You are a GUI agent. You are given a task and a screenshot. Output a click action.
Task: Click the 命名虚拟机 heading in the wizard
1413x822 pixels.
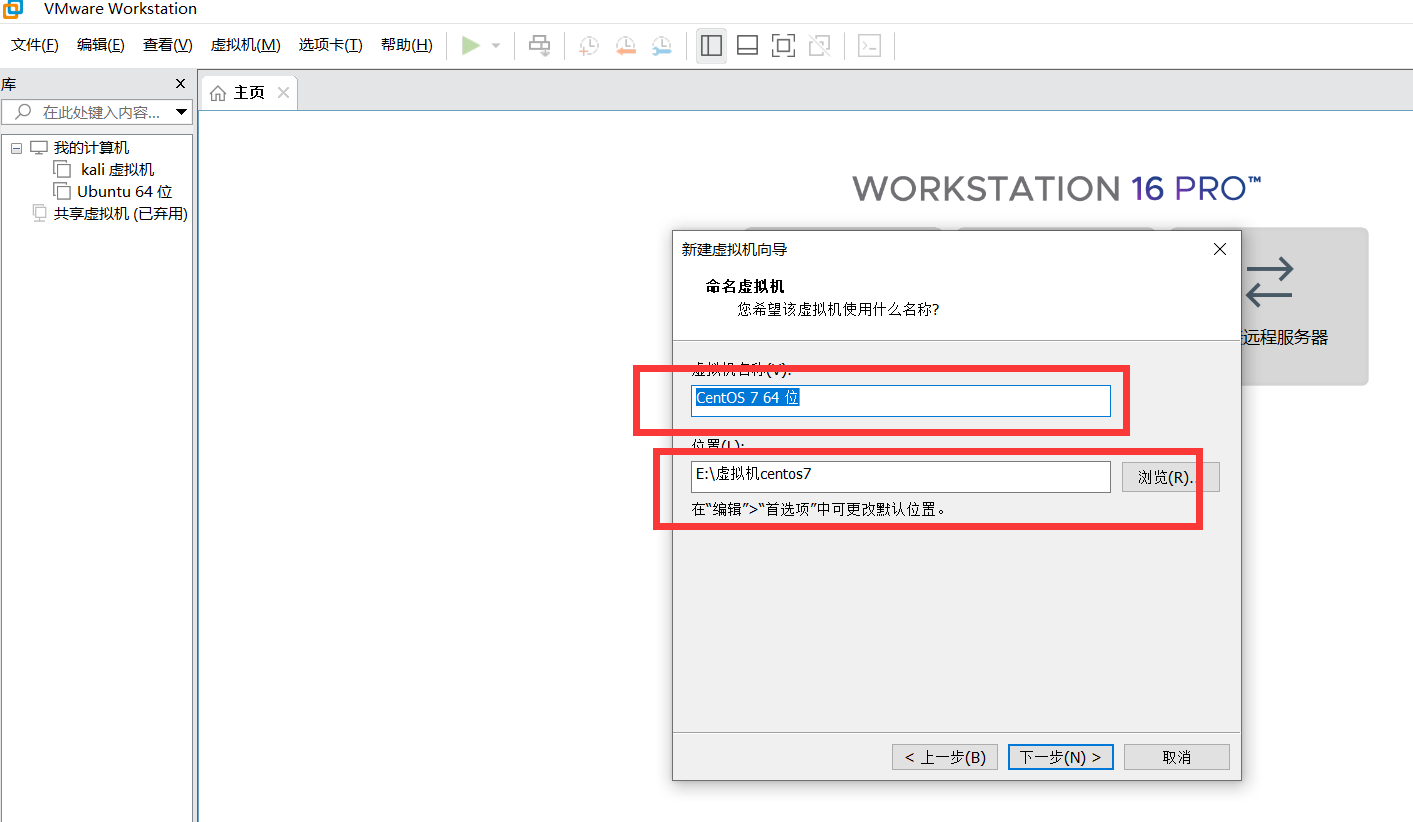(x=745, y=287)
